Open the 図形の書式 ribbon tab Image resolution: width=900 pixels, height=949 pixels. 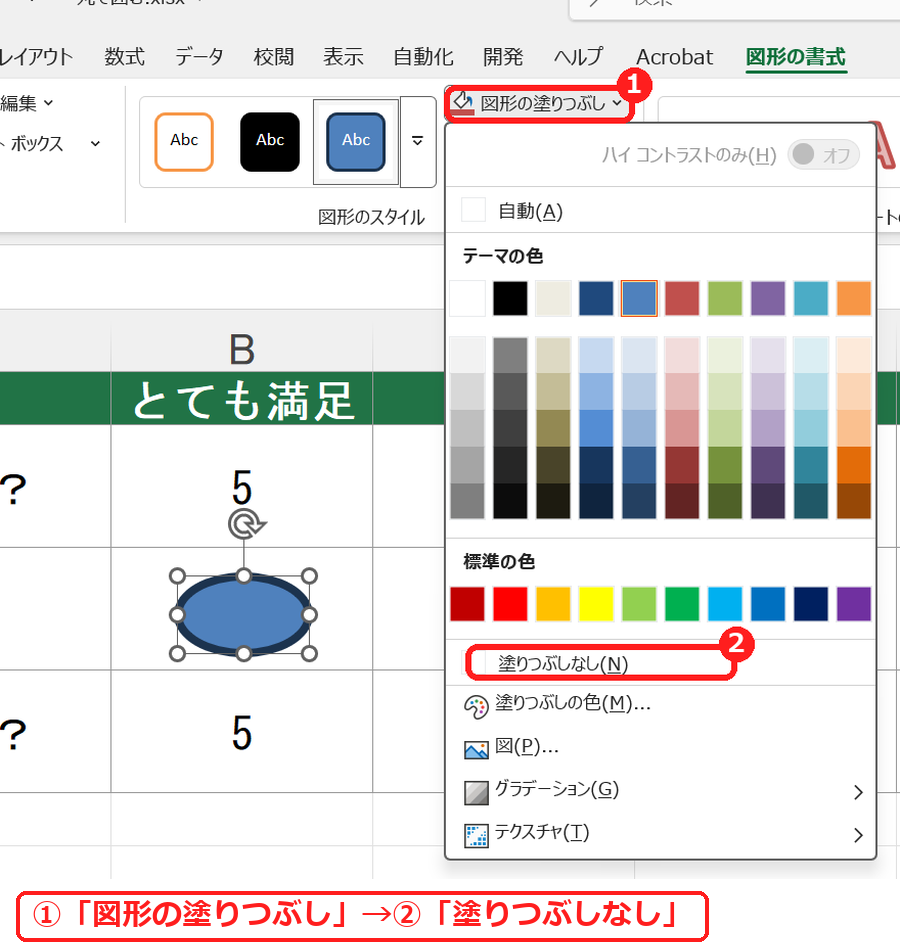point(795,57)
